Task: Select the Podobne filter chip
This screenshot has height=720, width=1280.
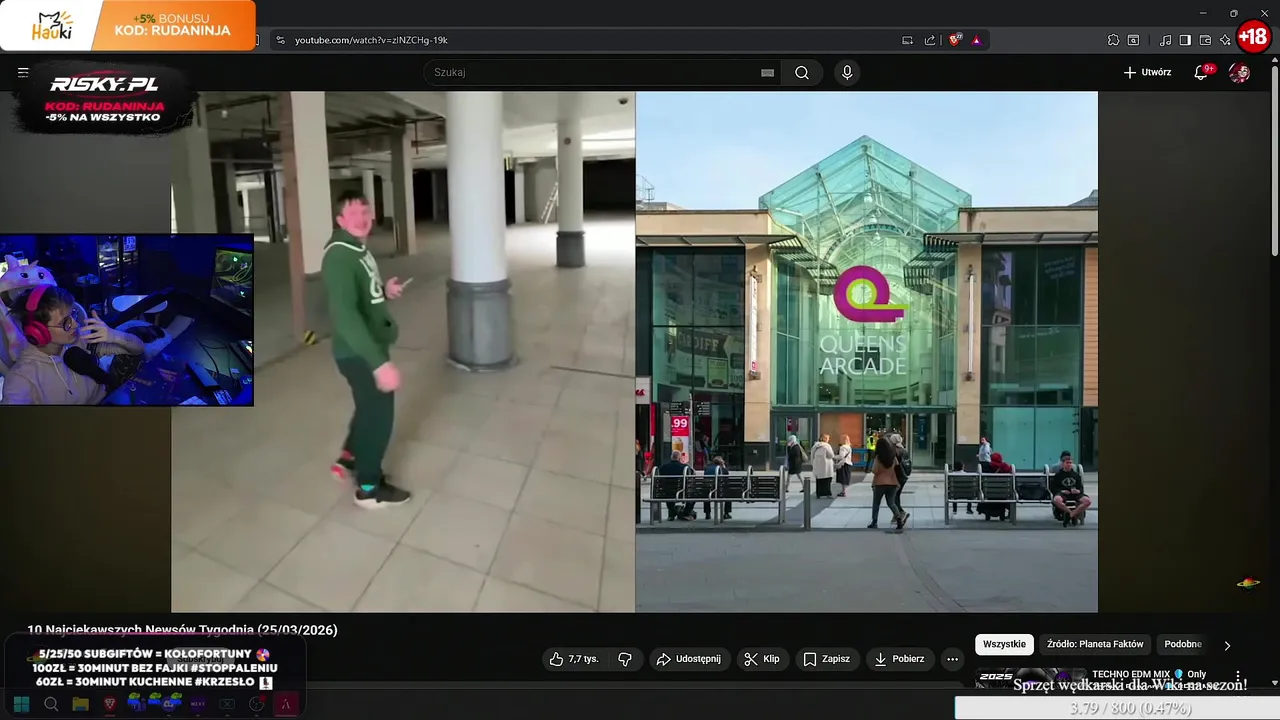Action: point(1183,644)
